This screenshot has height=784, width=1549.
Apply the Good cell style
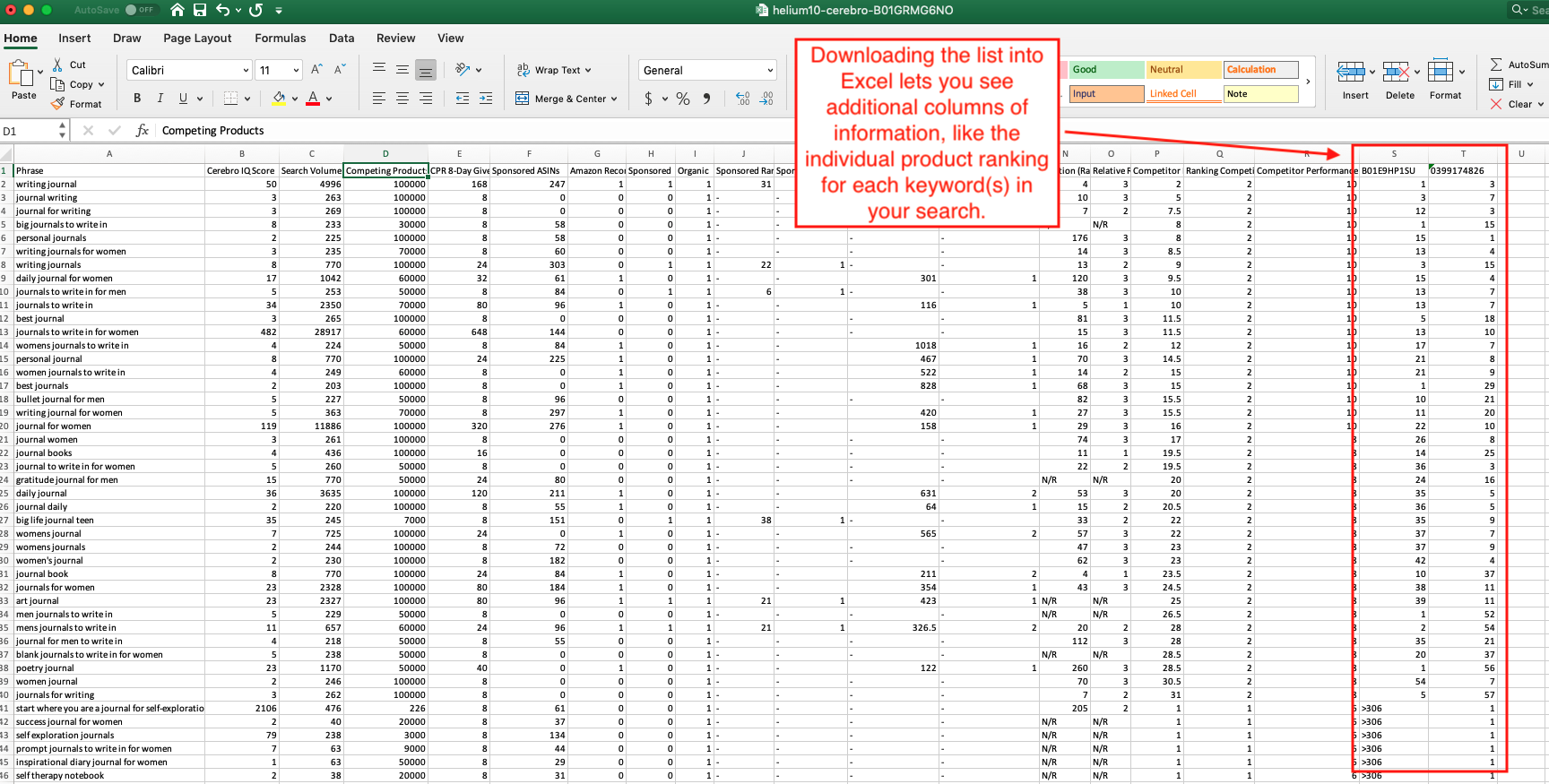click(x=1106, y=69)
